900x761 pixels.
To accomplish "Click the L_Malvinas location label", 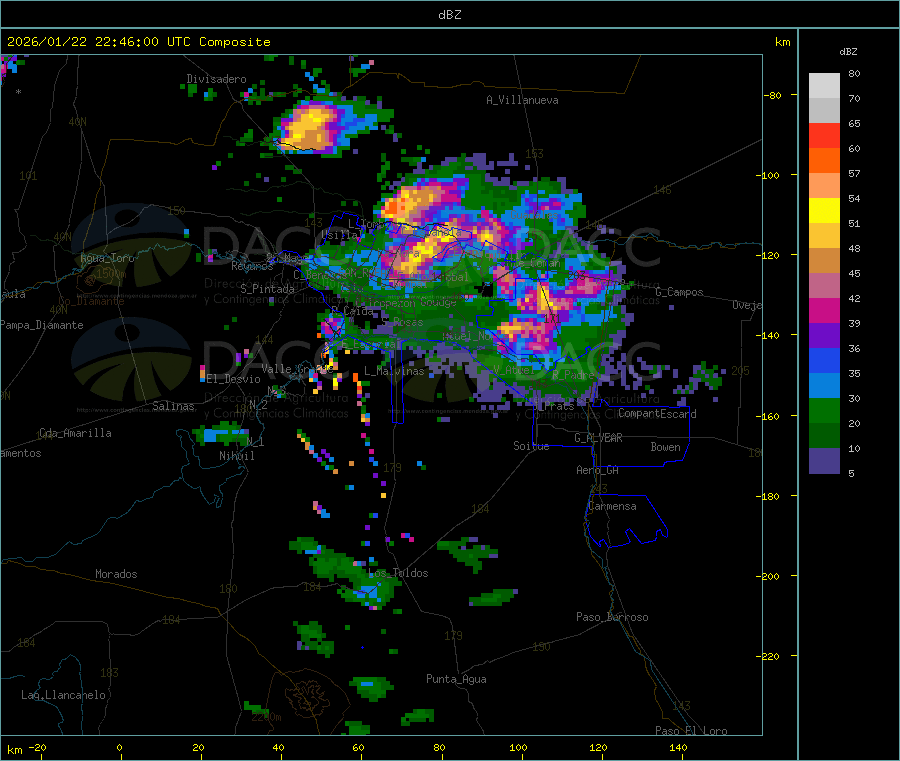I will (x=394, y=371).
